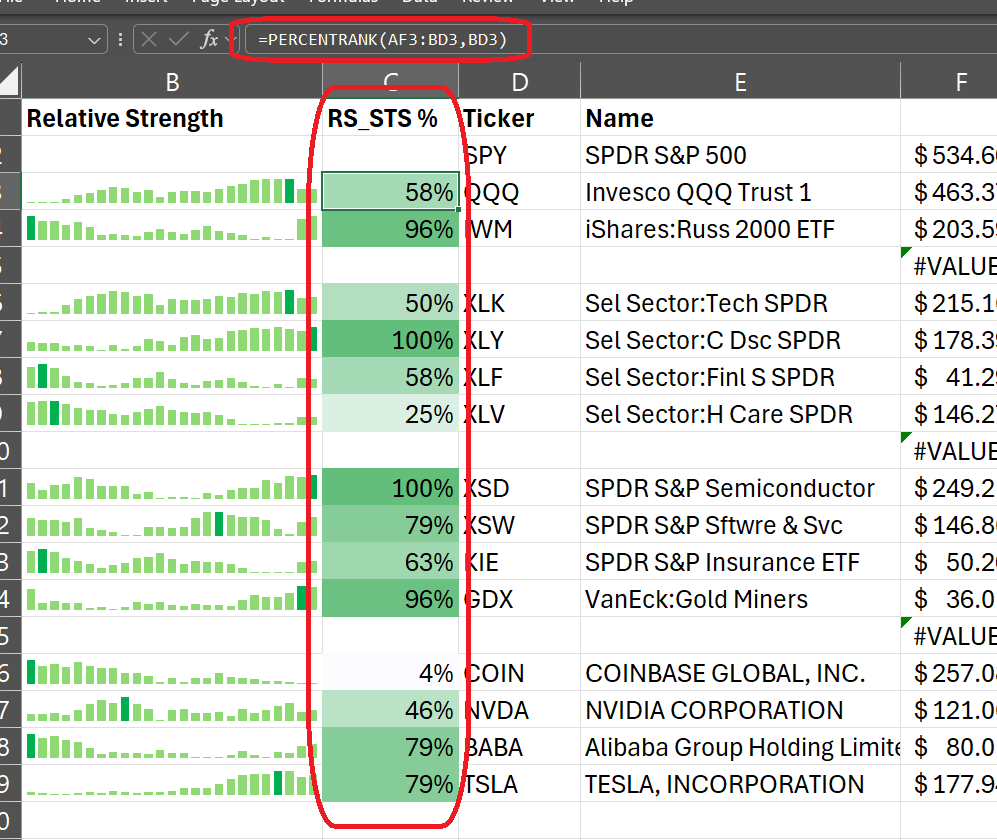Image resolution: width=997 pixels, height=840 pixels.
Task: Click 'Sel Sector:H Care SPDR' name cell
Action: pos(740,413)
